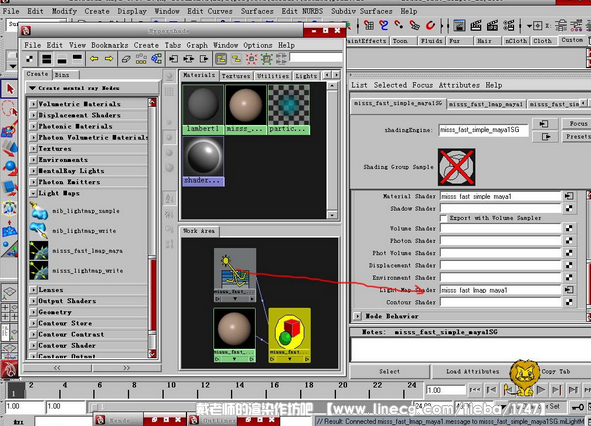
Task: Select the yellow shading group node
Action: 289,335
